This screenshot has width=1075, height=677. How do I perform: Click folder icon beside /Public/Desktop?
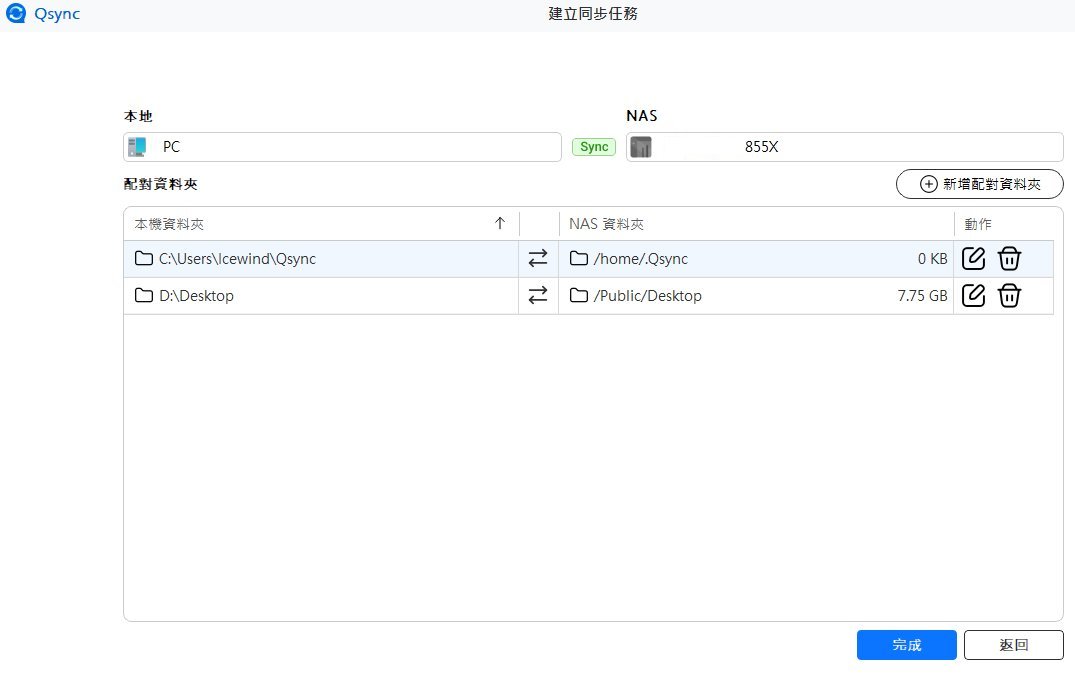578,295
